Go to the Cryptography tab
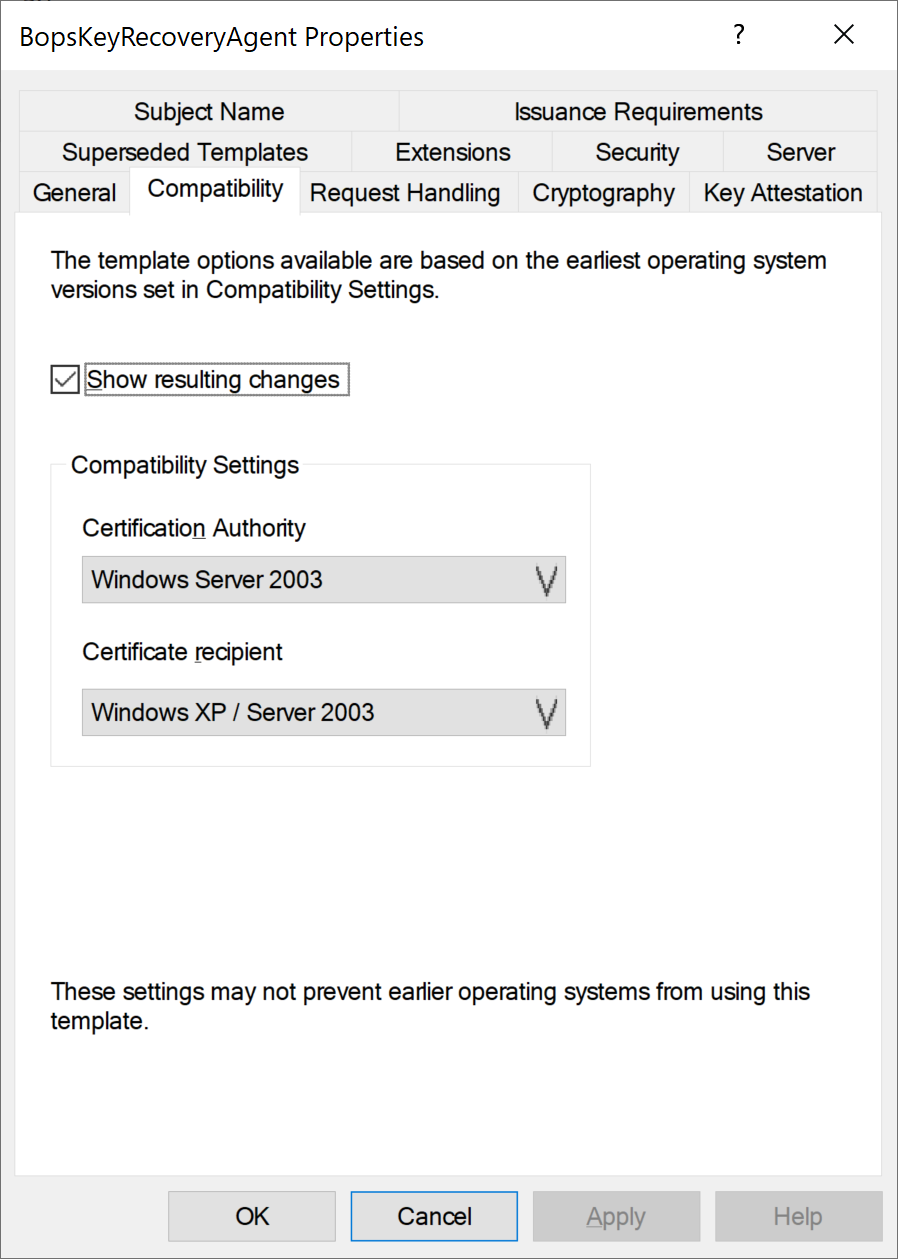Screen dimensions: 898x1259 click(603, 193)
